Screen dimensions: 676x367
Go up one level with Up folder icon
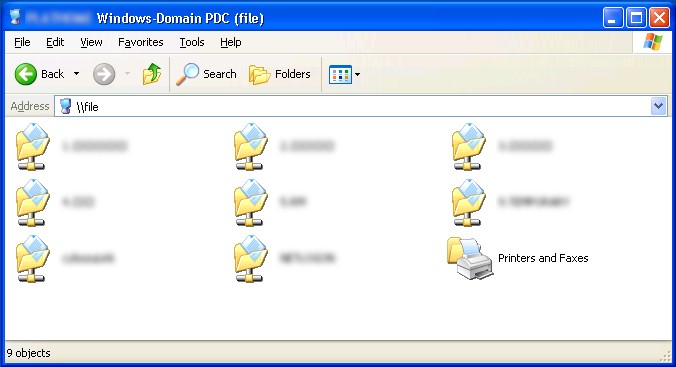tap(152, 74)
